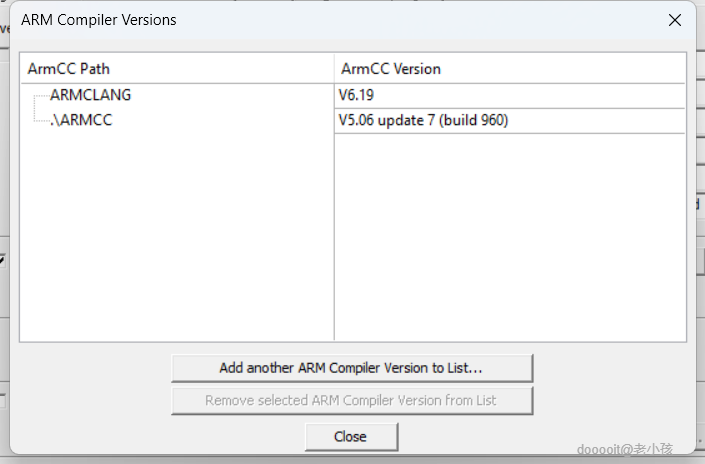Click the tree connector beside ARMCLANG

(x=40, y=97)
